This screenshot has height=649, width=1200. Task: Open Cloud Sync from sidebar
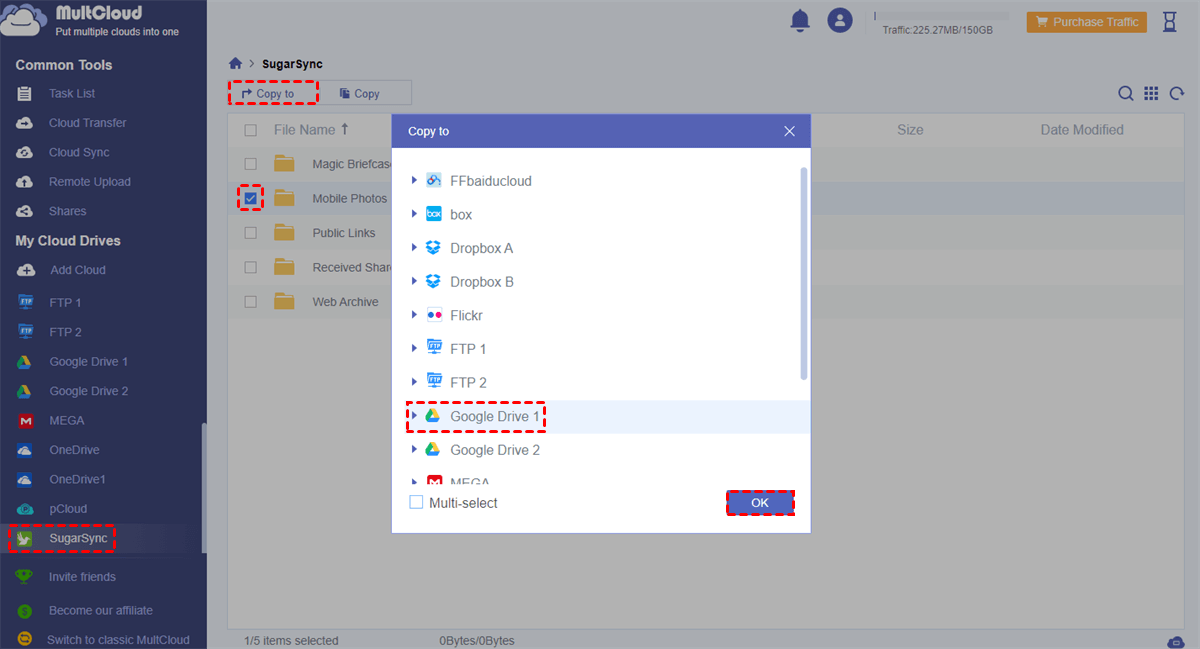(79, 152)
